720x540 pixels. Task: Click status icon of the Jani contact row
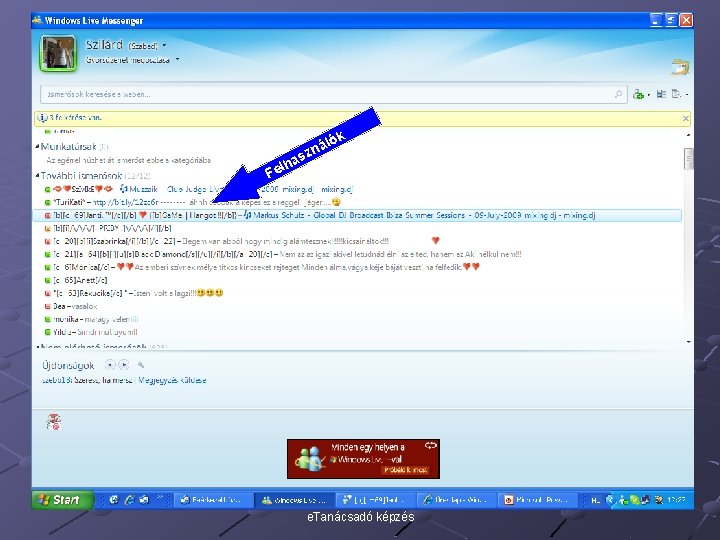point(47,215)
